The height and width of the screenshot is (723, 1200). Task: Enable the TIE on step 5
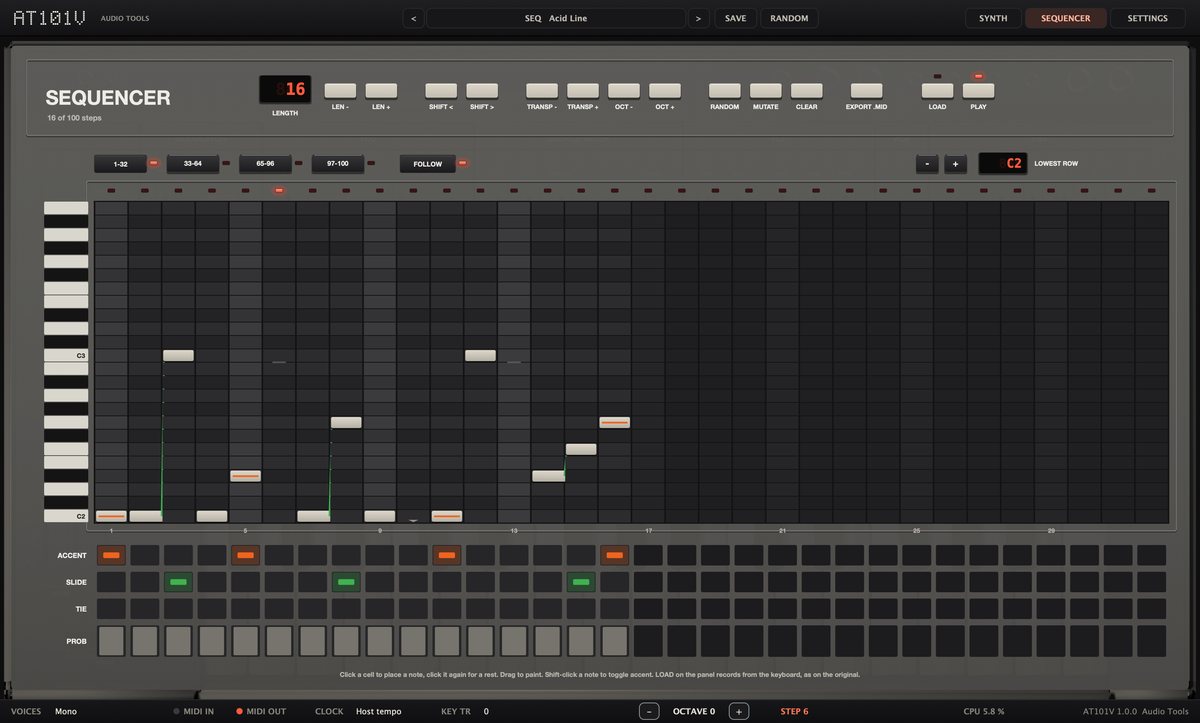point(246,608)
